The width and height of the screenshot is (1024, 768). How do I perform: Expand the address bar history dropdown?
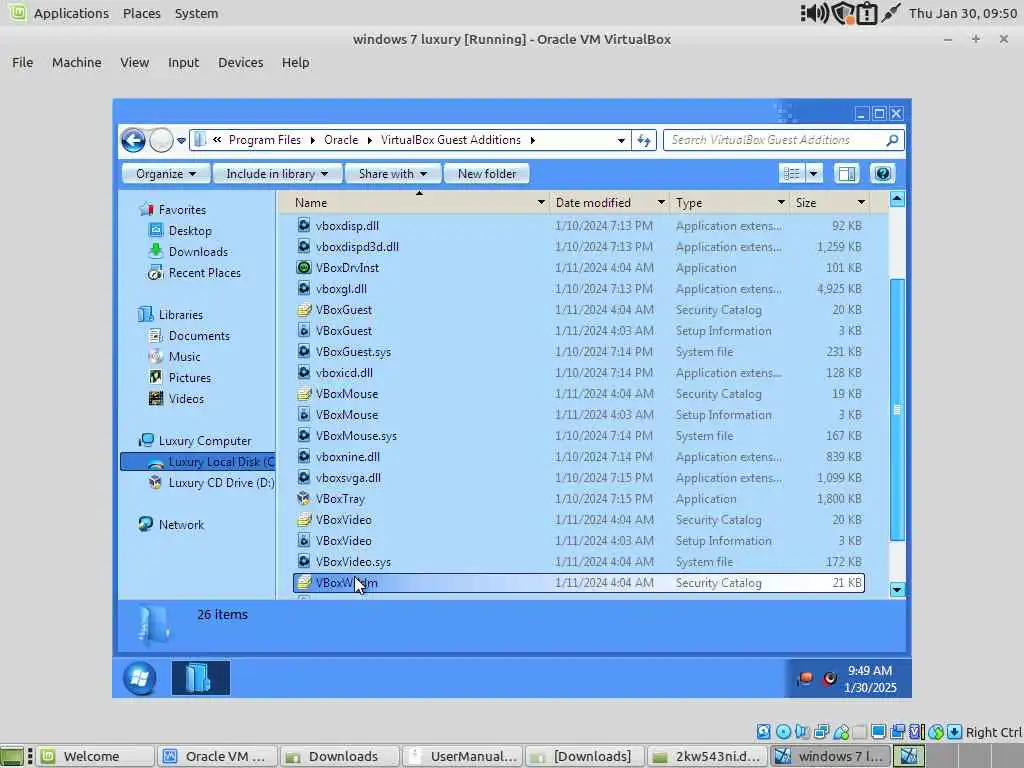pos(621,140)
